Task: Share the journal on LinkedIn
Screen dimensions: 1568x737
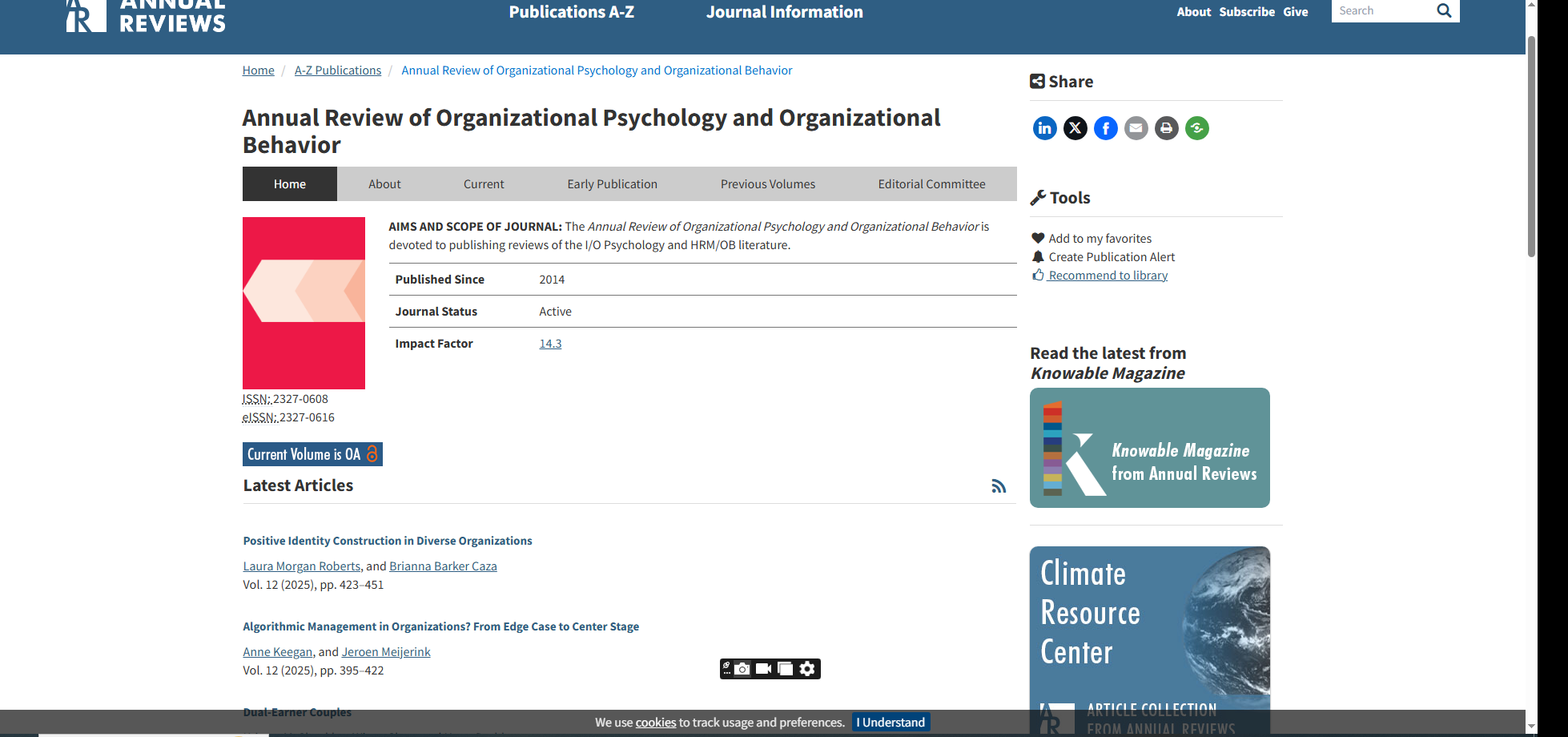Action: pyautogui.click(x=1044, y=128)
